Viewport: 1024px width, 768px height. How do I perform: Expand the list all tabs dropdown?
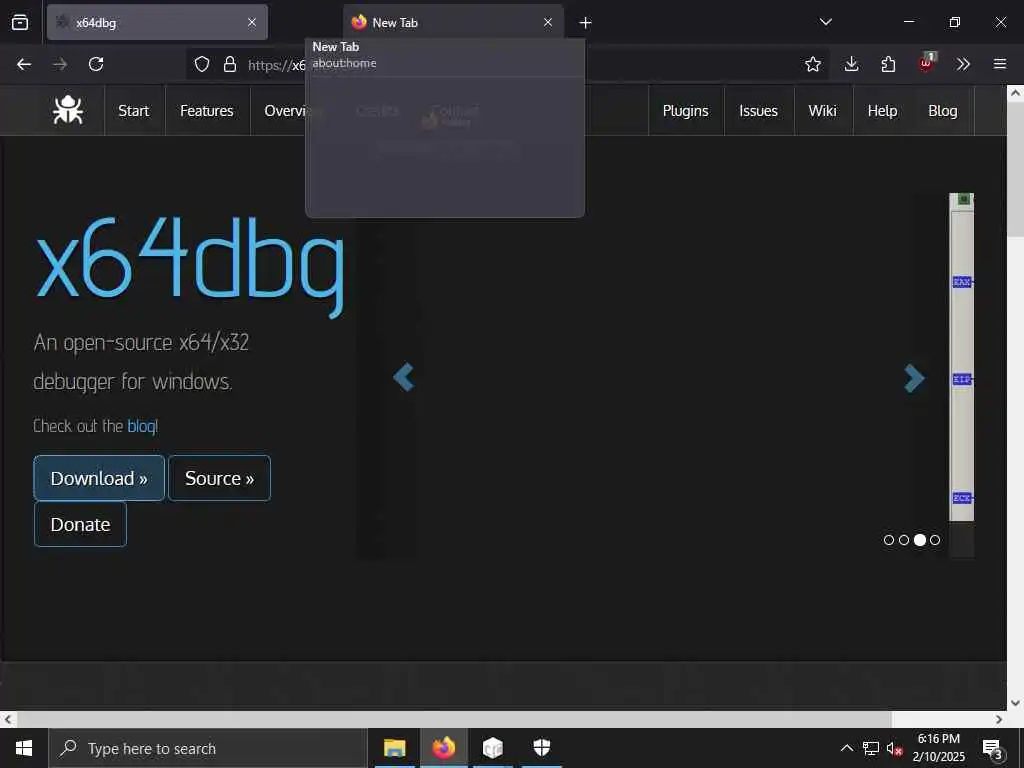pyautogui.click(x=825, y=22)
